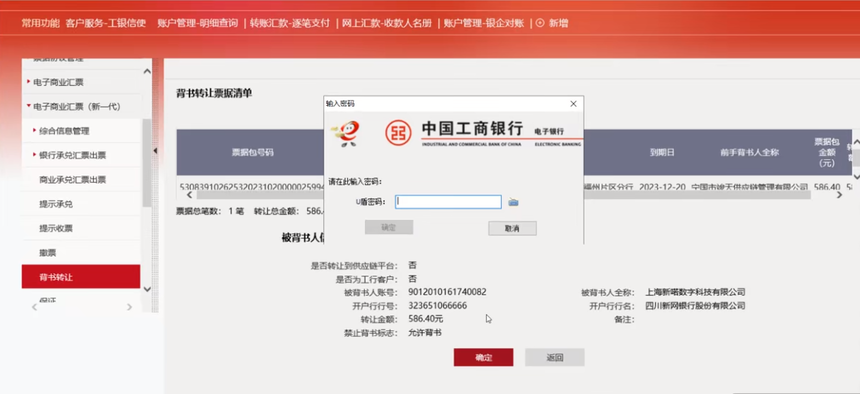The width and height of the screenshot is (860, 394).
Task: Click the plus icon next to 新增
Action: coord(540,23)
